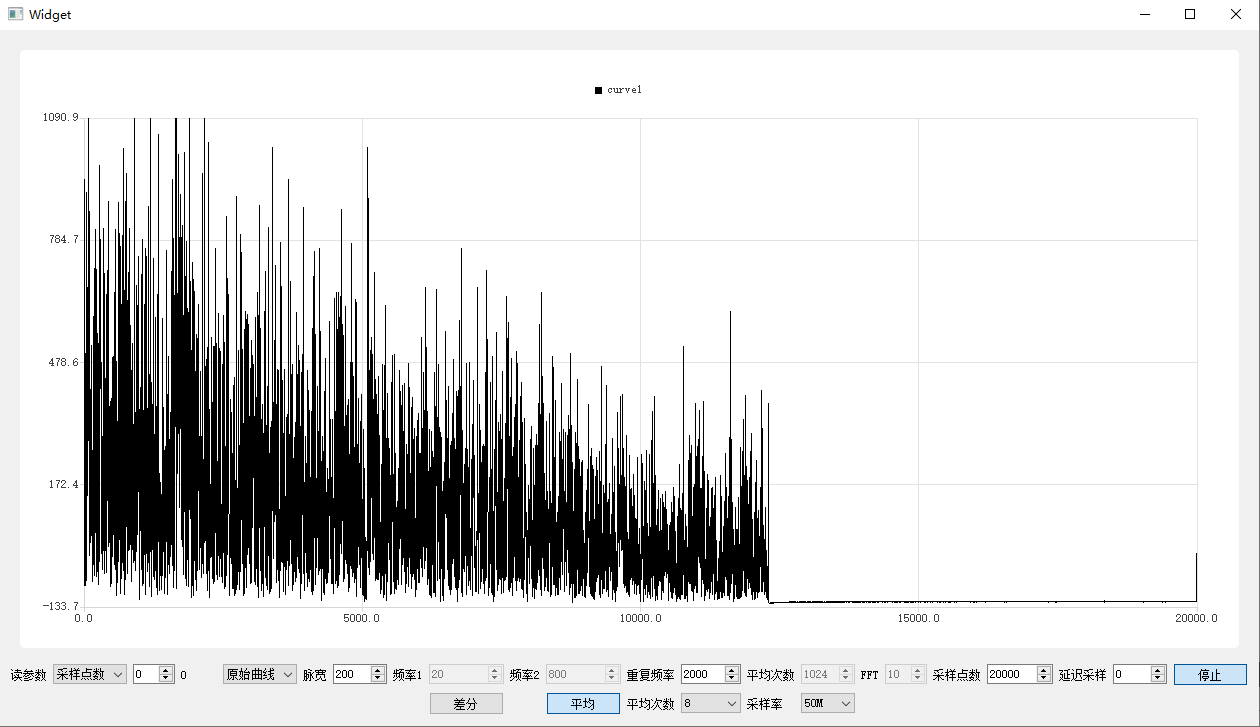This screenshot has height=727, width=1260.
Task: Click the y-axis label 784.7
Action: coord(63,240)
